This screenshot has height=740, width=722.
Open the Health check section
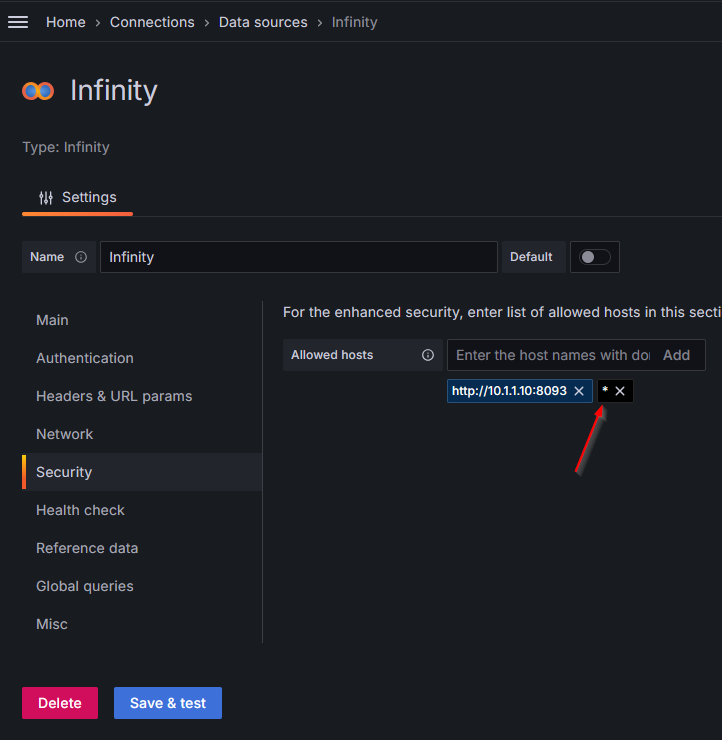[x=80, y=510]
